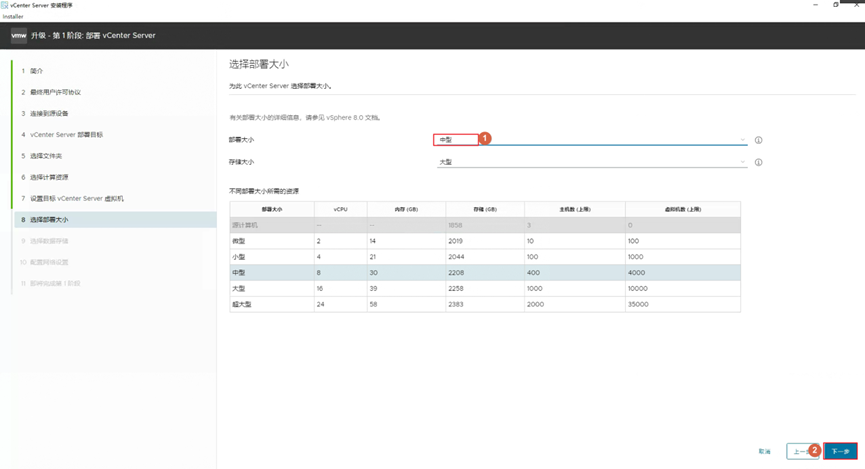Click the 主机数 (上限) column header
This screenshot has height=469, width=865.
coord(575,209)
